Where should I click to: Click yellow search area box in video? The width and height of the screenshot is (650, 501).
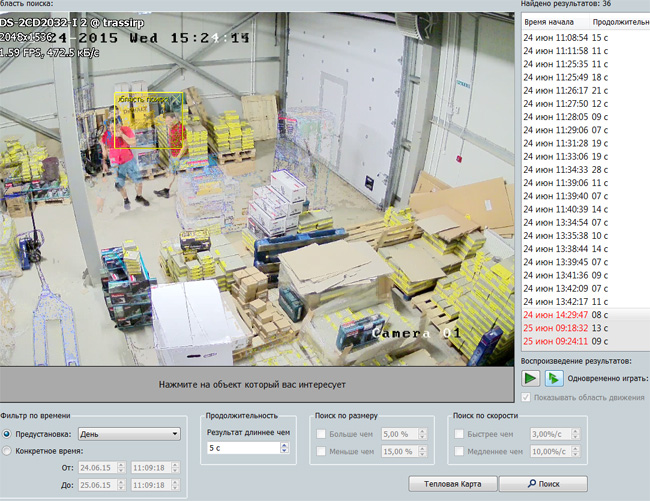(149, 121)
